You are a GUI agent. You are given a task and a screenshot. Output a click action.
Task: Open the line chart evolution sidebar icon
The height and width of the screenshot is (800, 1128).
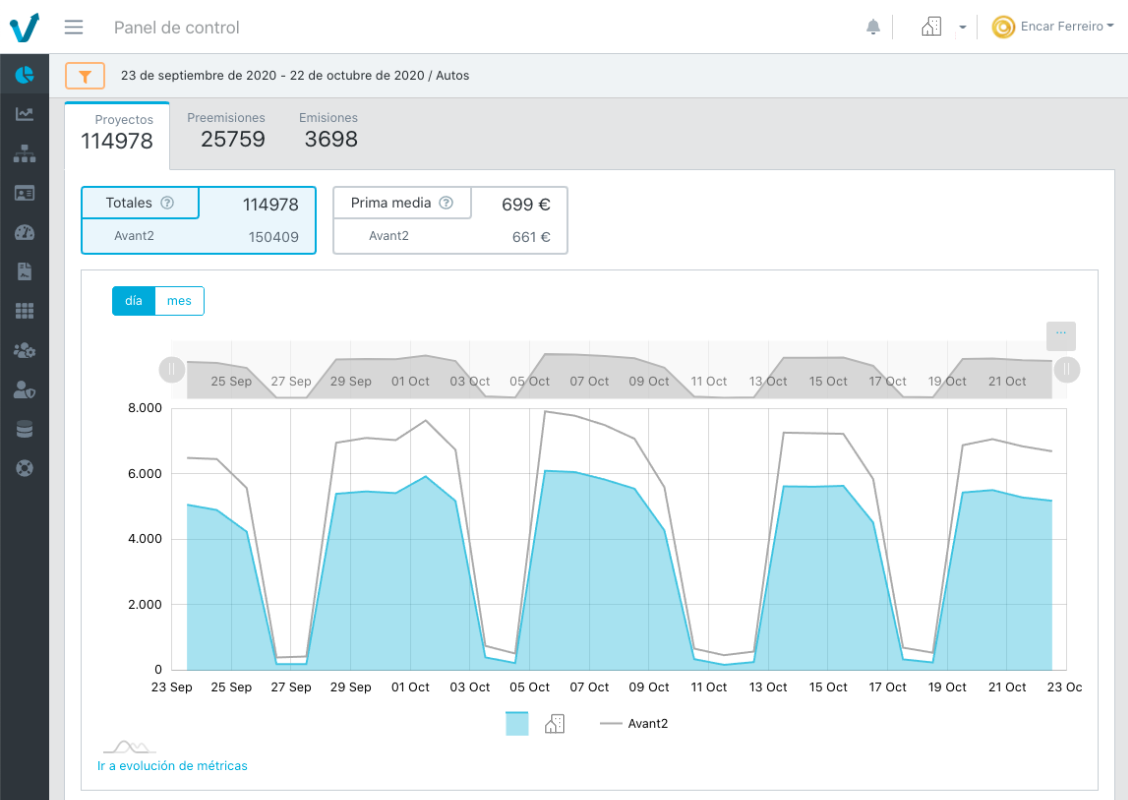[24, 114]
